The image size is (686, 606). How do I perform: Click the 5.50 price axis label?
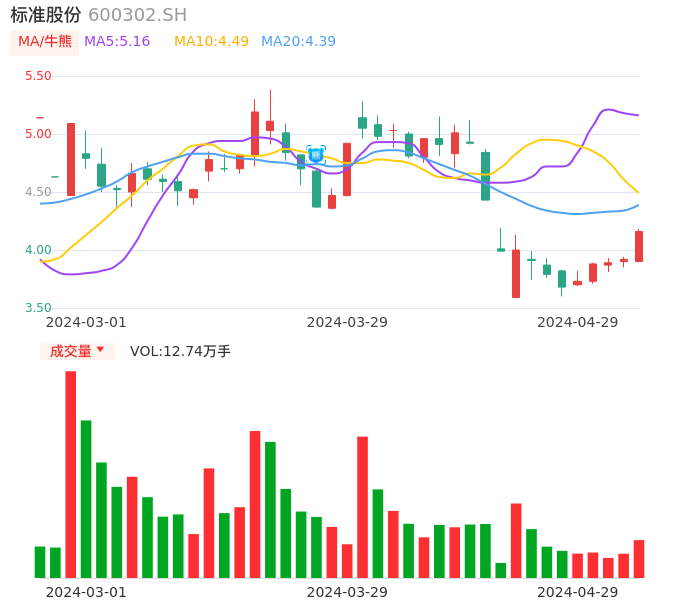38,76
